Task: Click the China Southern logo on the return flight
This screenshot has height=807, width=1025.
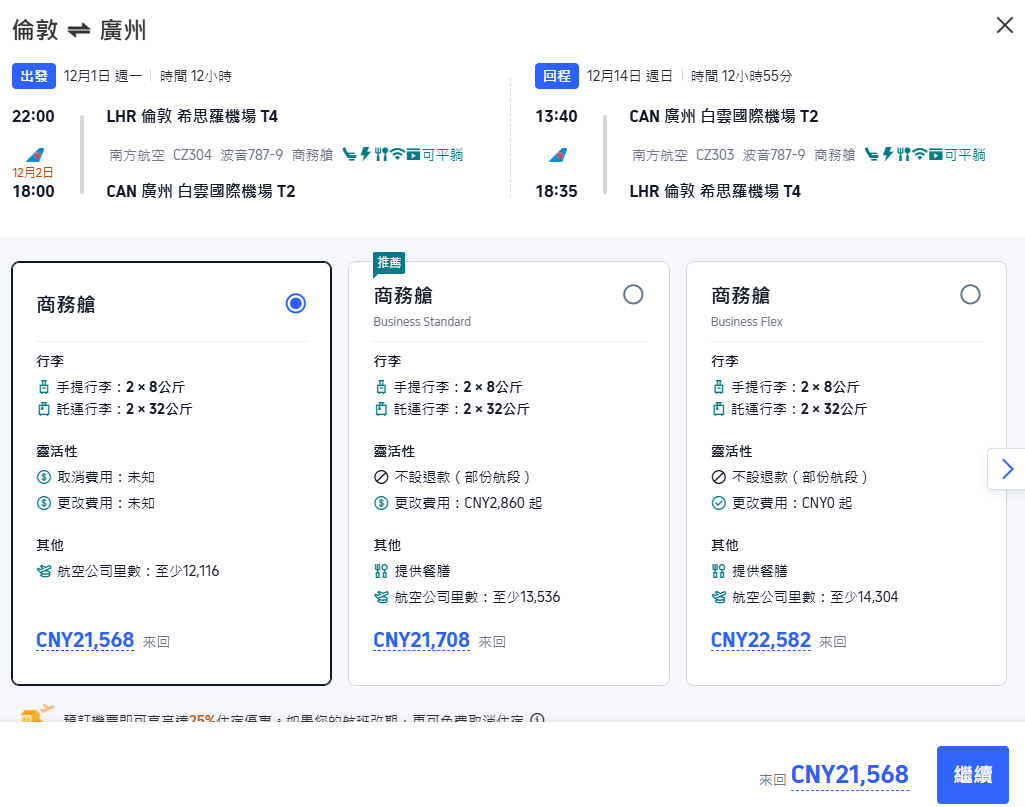Action: (558, 155)
